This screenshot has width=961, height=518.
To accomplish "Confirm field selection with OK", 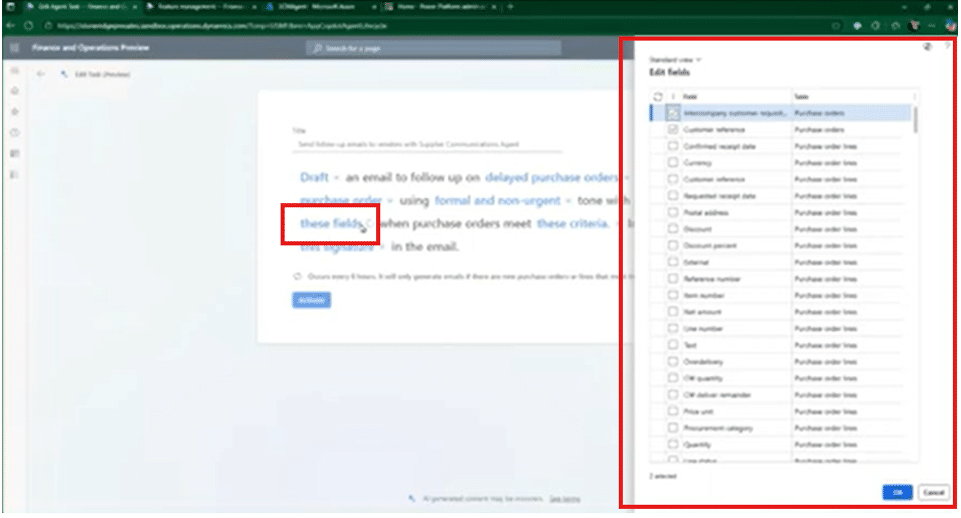I will [897, 492].
